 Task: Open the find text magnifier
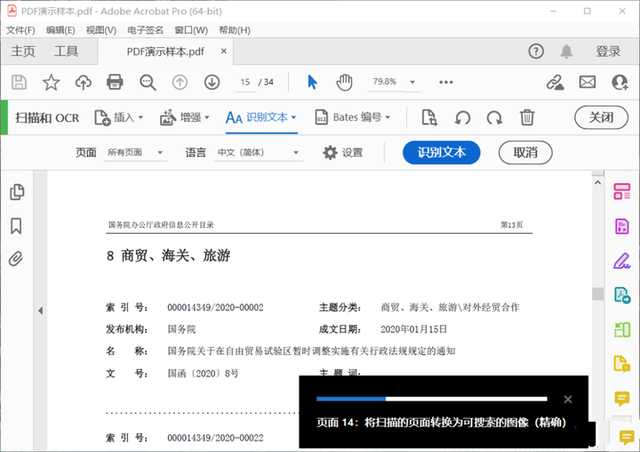click(147, 82)
